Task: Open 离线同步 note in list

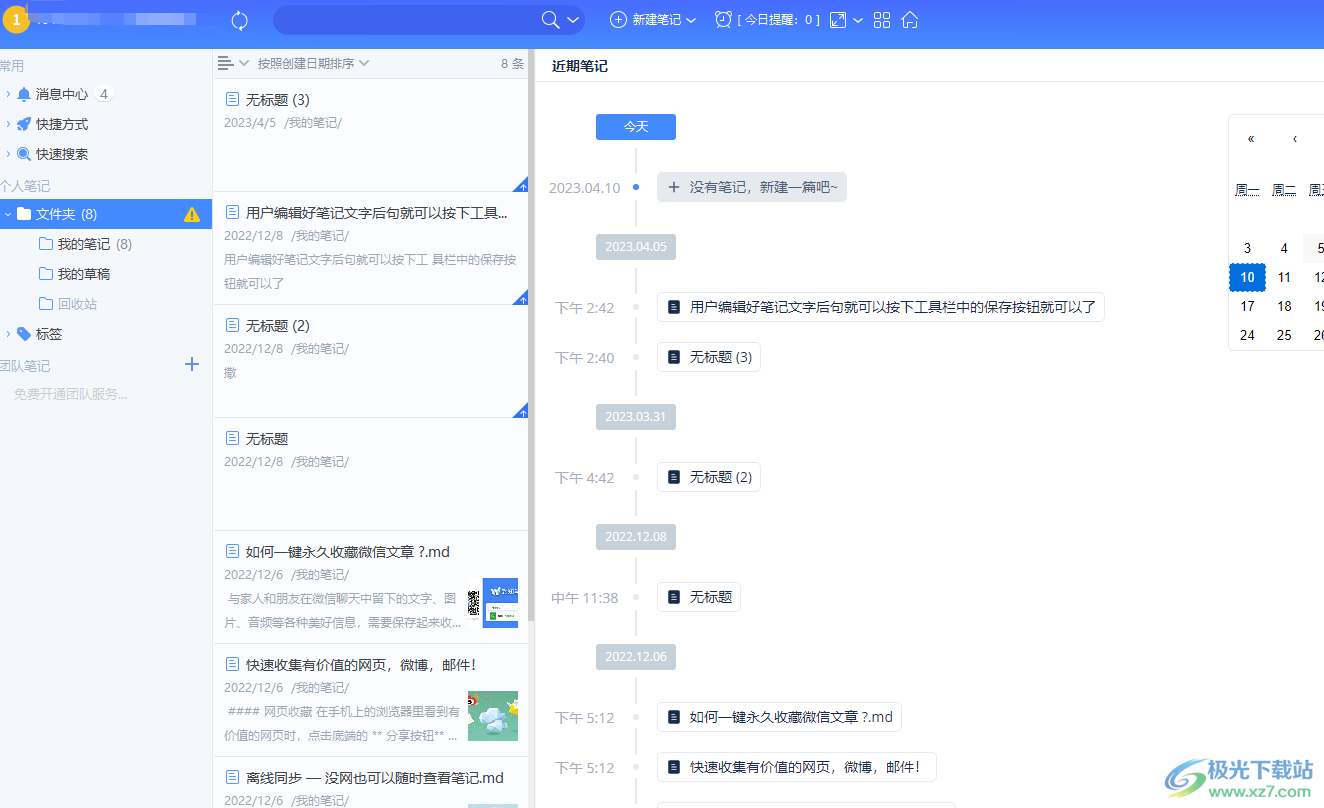Action: tap(370, 782)
